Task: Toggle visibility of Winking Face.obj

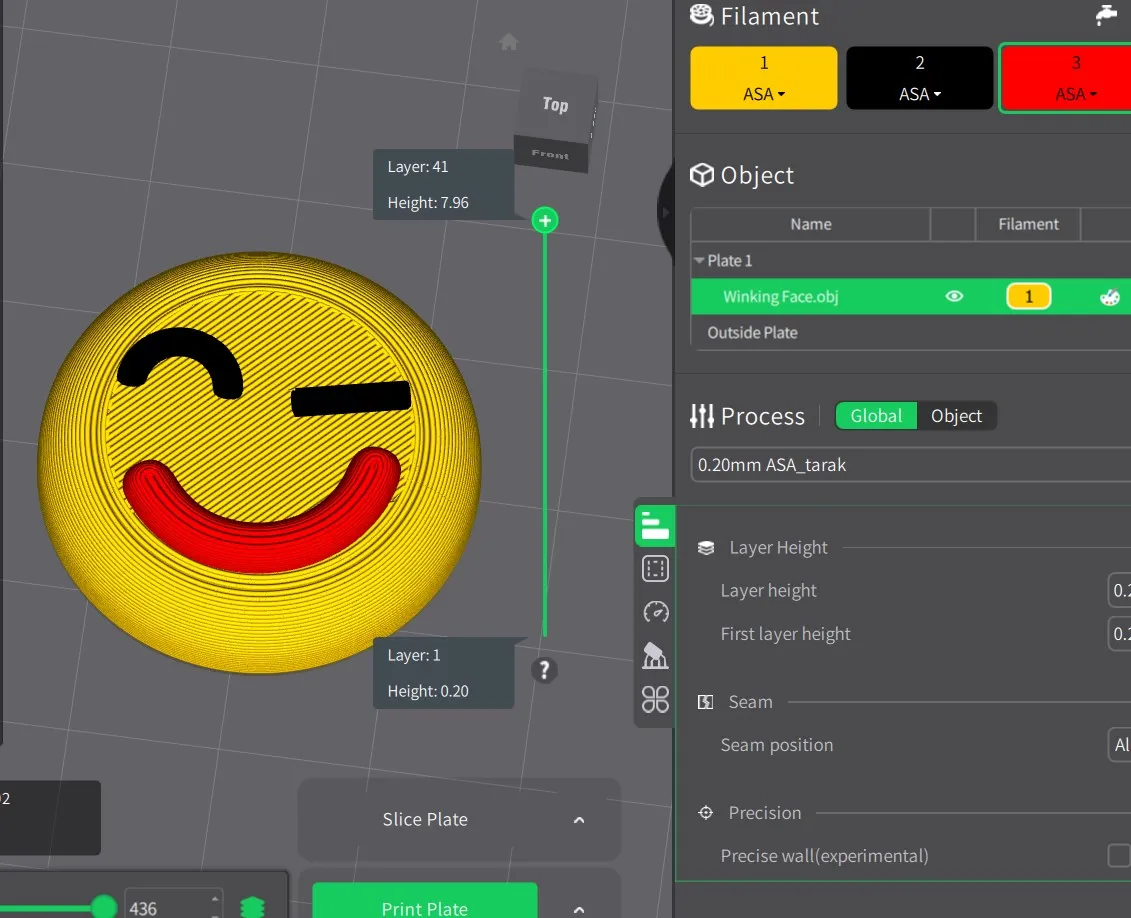Action: (x=954, y=297)
